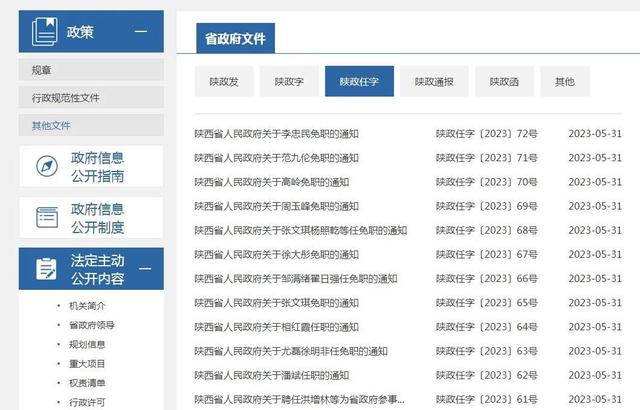Click document number 陕政任字〔2023〕63号

[x=487, y=351]
